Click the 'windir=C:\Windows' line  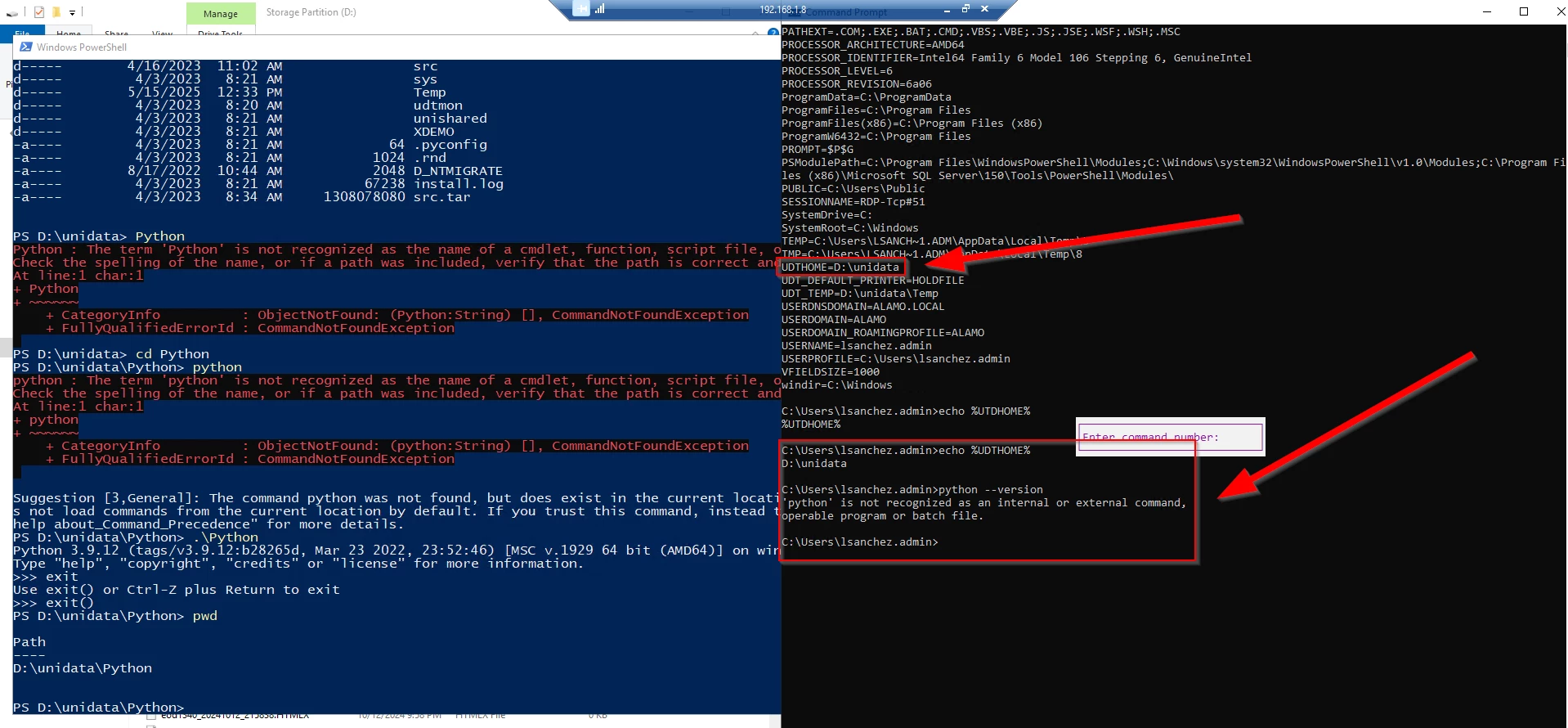tap(837, 385)
